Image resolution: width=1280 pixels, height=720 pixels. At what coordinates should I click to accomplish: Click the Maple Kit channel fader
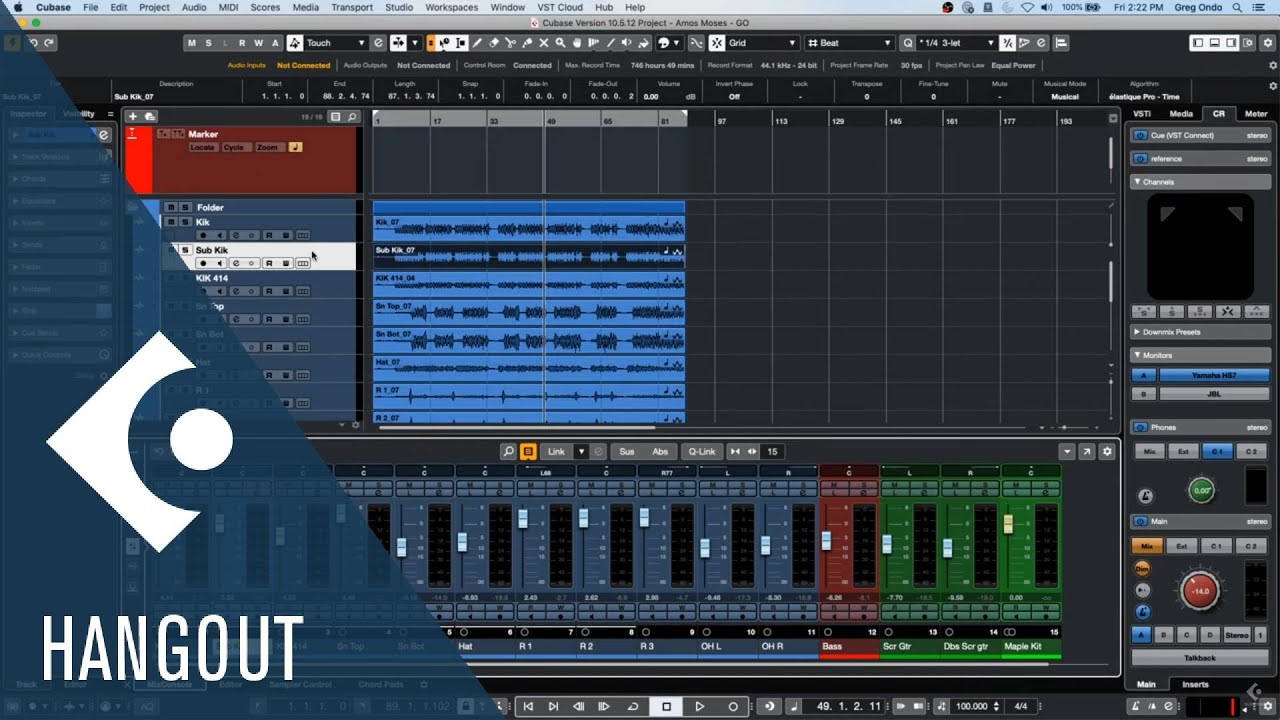pos(1008,524)
